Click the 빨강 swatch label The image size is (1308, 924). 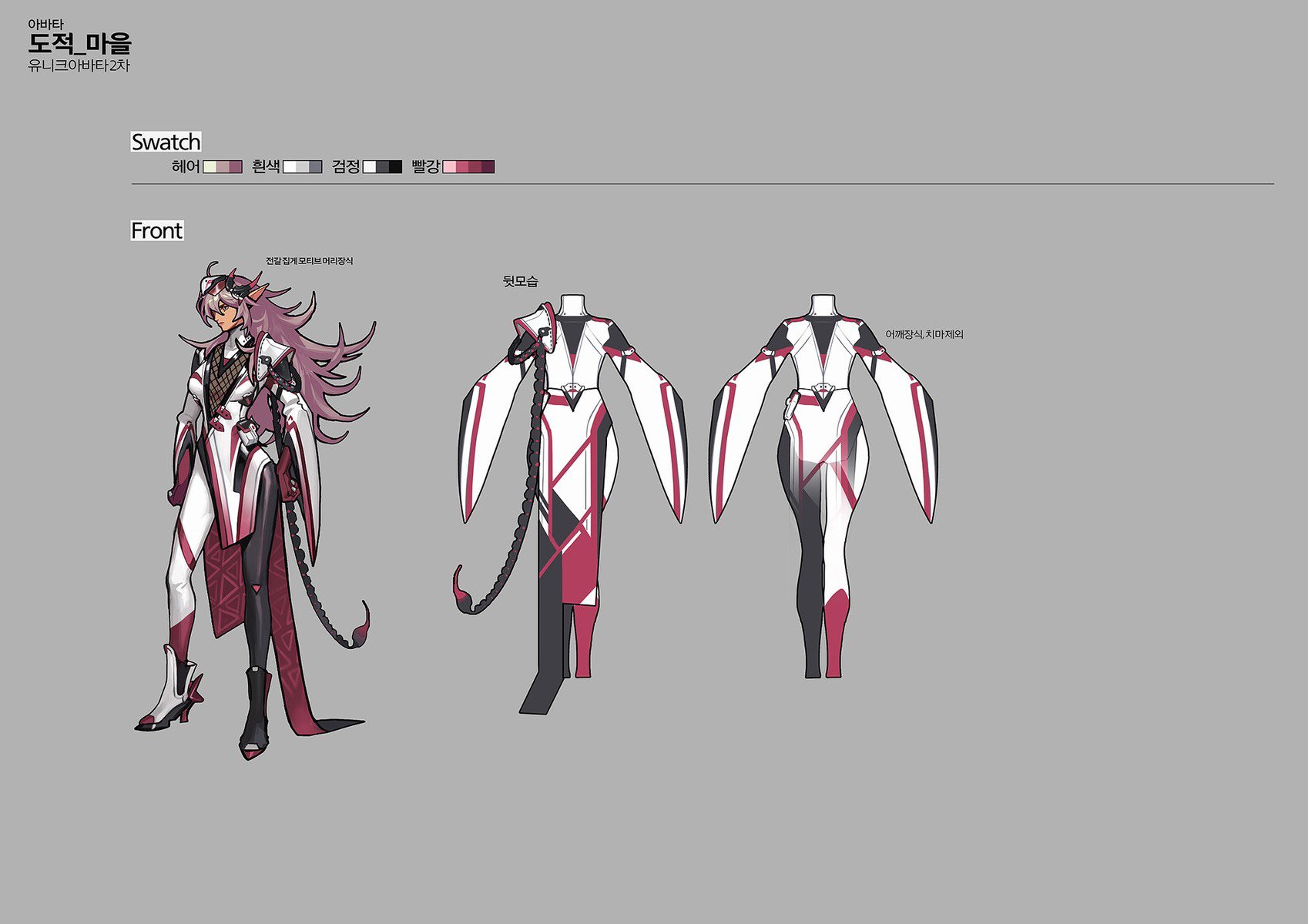pos(426,166)
